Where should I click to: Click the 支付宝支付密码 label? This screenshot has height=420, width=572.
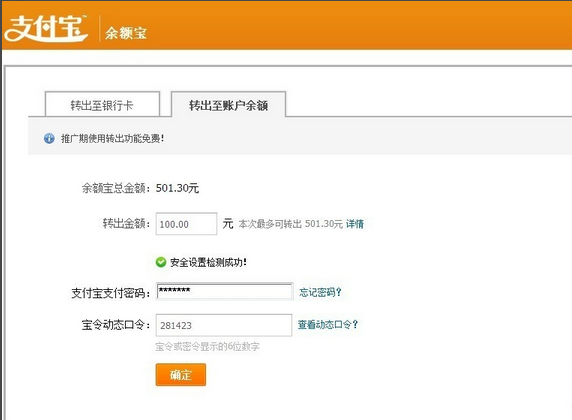(x=111, y=293)
